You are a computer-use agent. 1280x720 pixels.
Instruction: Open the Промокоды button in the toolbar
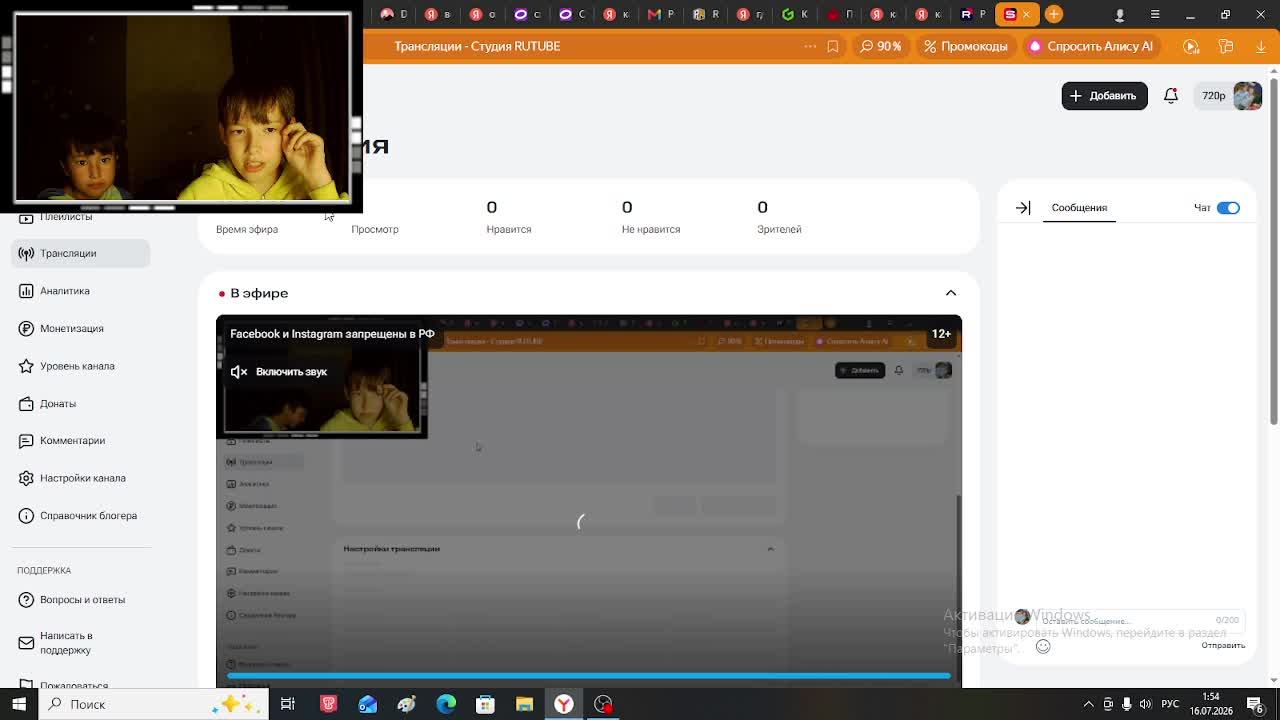click(966, 46)
